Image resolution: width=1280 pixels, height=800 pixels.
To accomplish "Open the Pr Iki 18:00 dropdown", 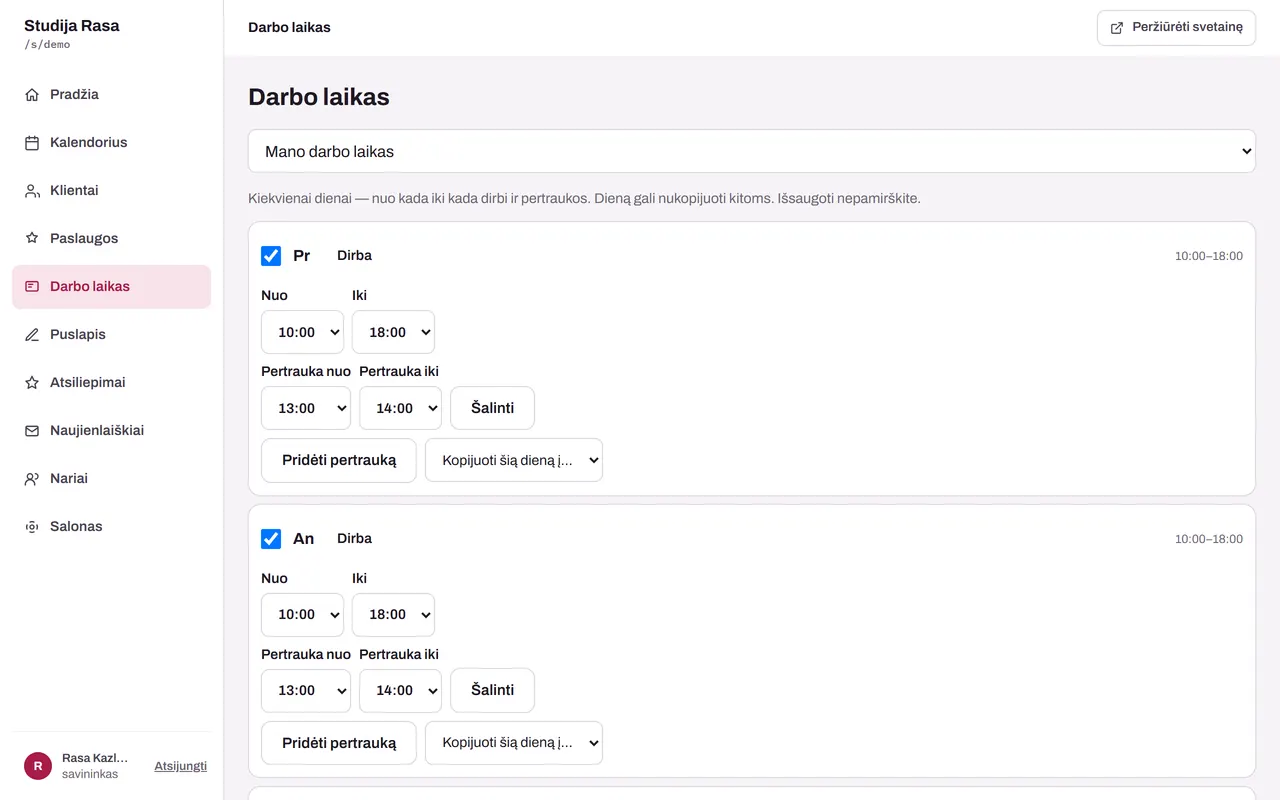I will pos(393,332).
